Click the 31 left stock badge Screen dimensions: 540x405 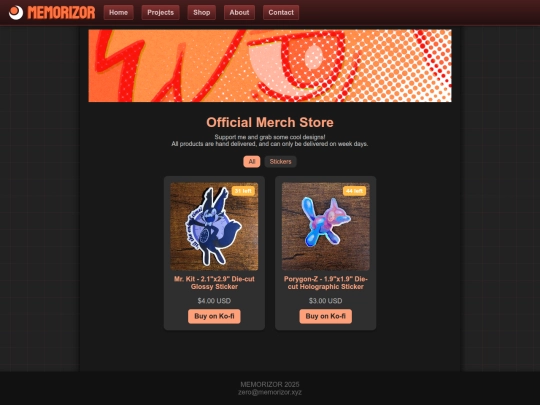pos(243,191)
